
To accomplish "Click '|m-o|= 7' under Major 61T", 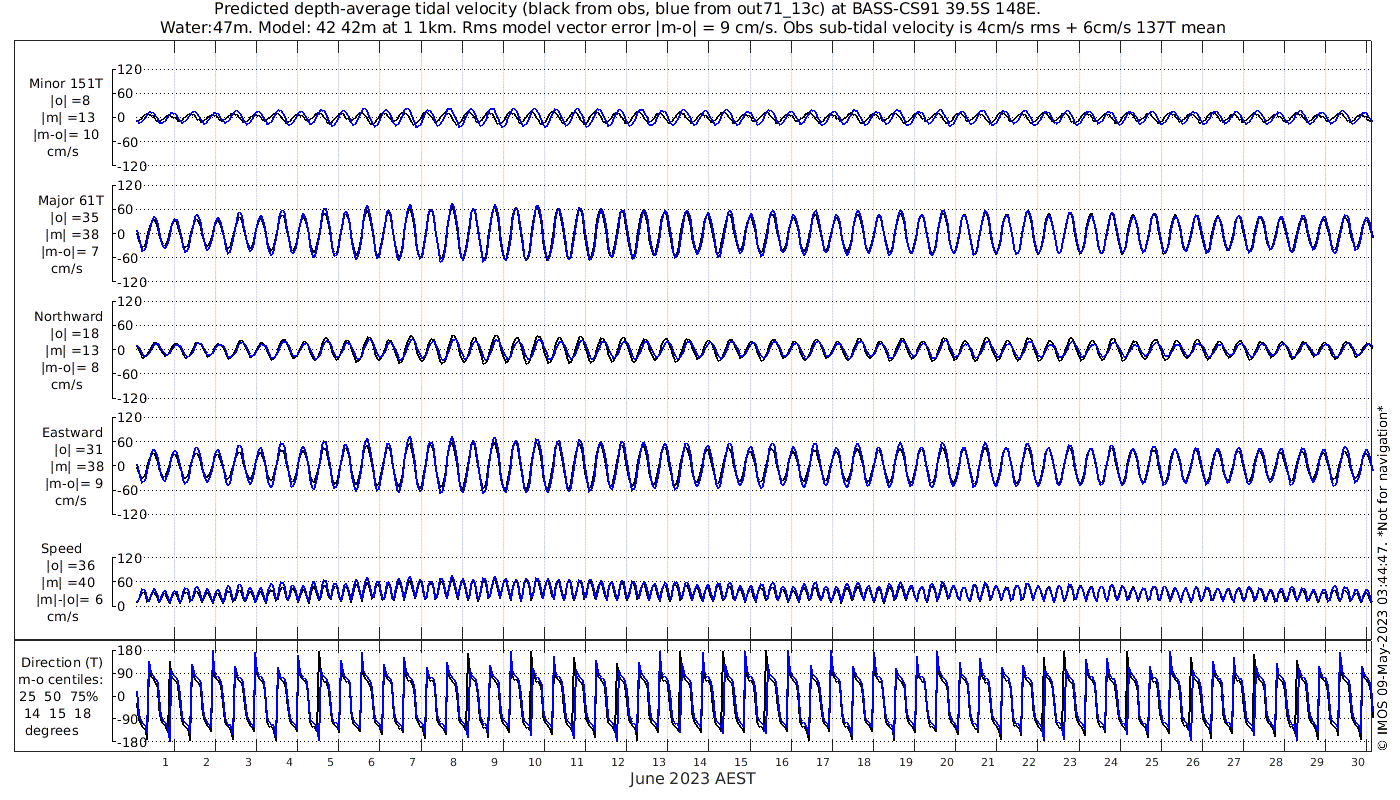I will click(70, 251).
